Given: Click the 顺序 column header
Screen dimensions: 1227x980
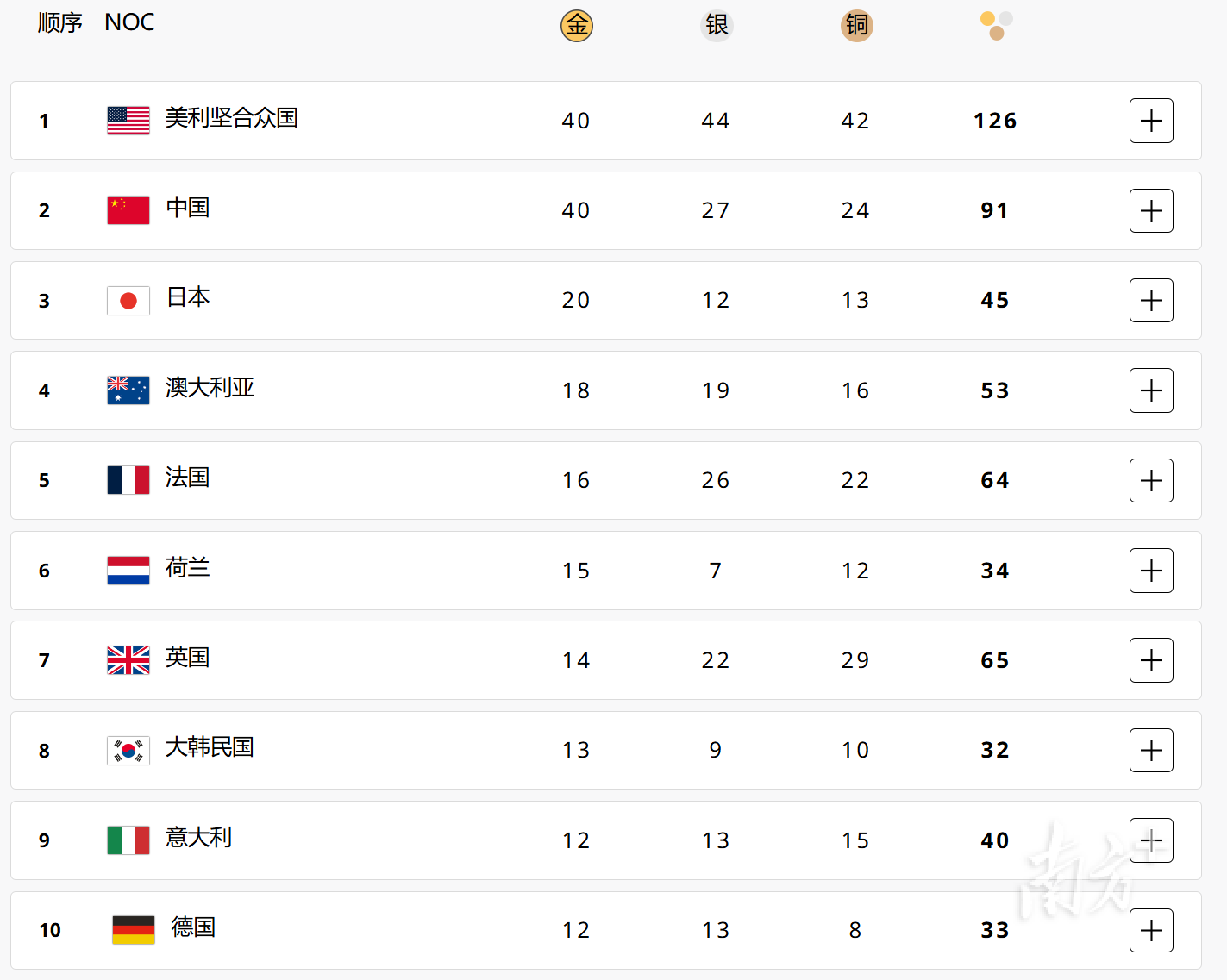Looking at the screenshot, I should [59, 22].
